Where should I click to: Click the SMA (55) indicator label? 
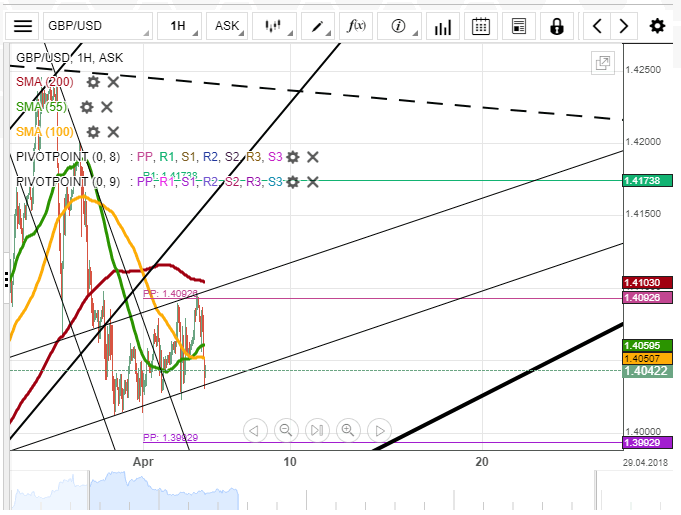click(42, 107)
